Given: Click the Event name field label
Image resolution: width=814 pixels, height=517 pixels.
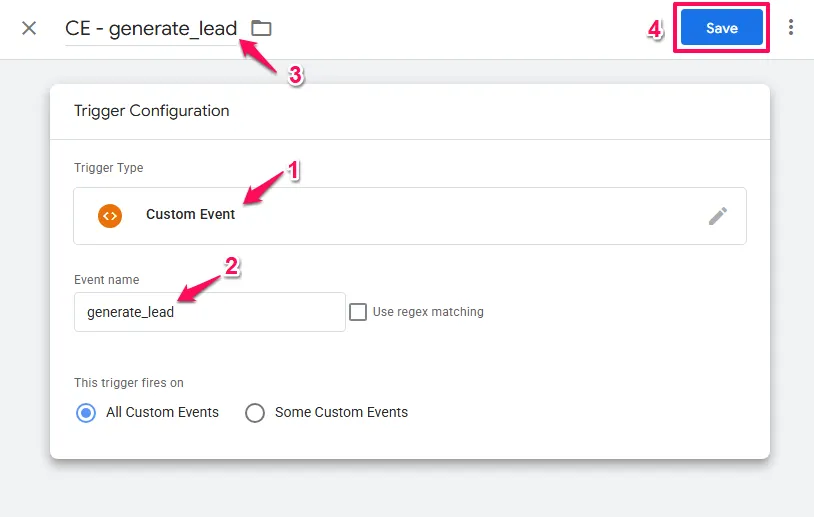Looking at the screenshot, I should [107, 280].
